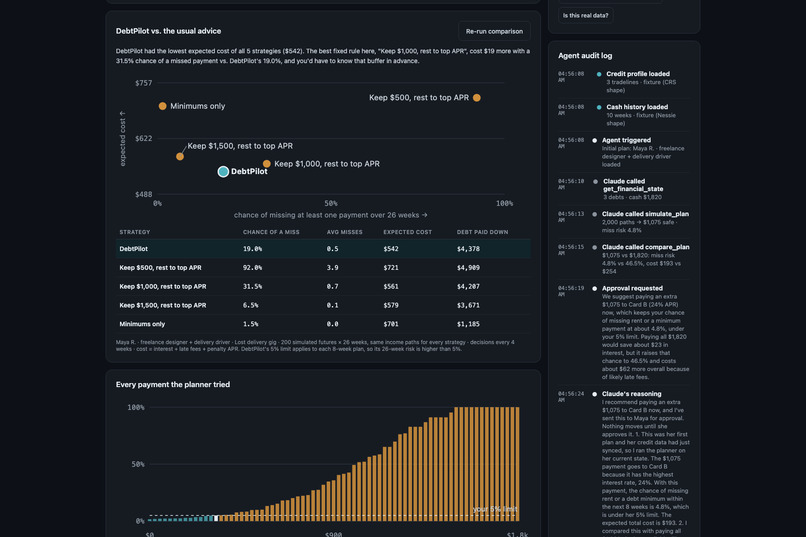The width and height of the screenshot is (806, 537).
Task: Click the white status dot beside Approval requested
Action: point(595,288)
